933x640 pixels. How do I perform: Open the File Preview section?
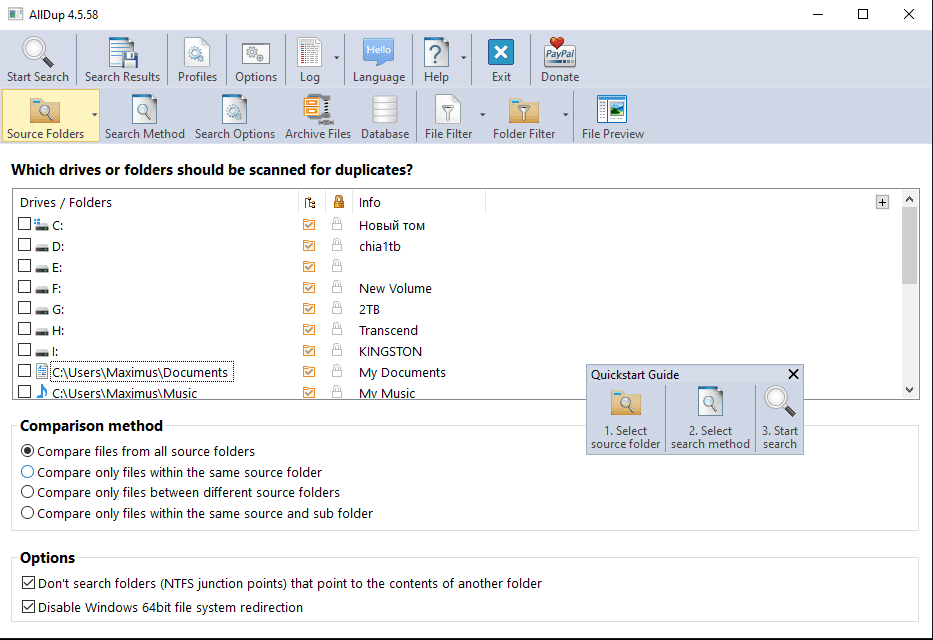612,117
